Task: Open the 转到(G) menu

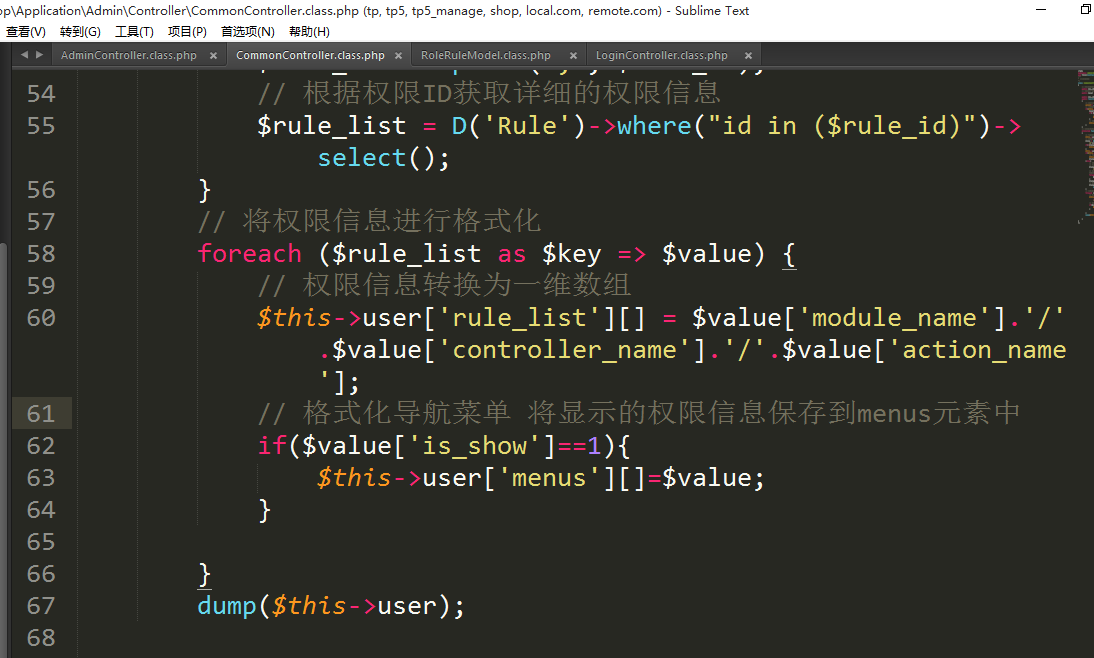Action: 80,31
